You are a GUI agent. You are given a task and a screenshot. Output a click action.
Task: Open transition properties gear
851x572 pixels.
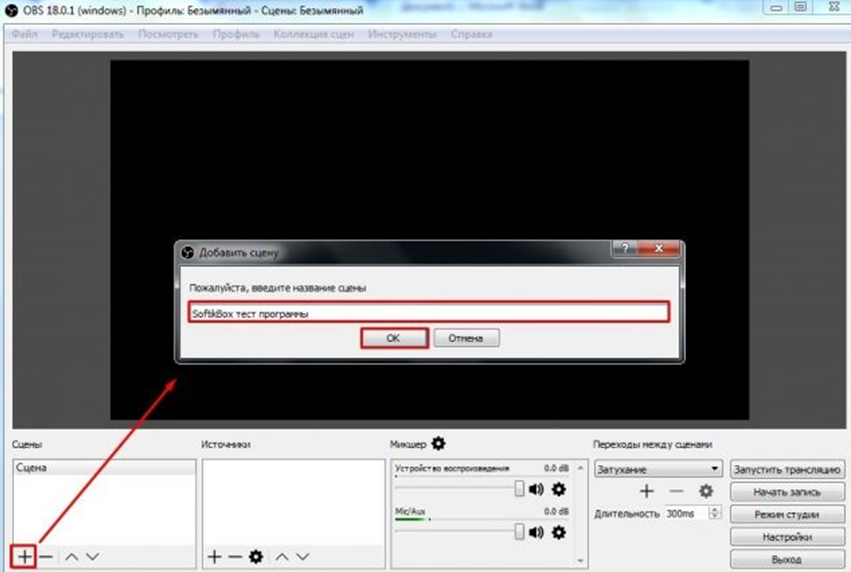706,491
